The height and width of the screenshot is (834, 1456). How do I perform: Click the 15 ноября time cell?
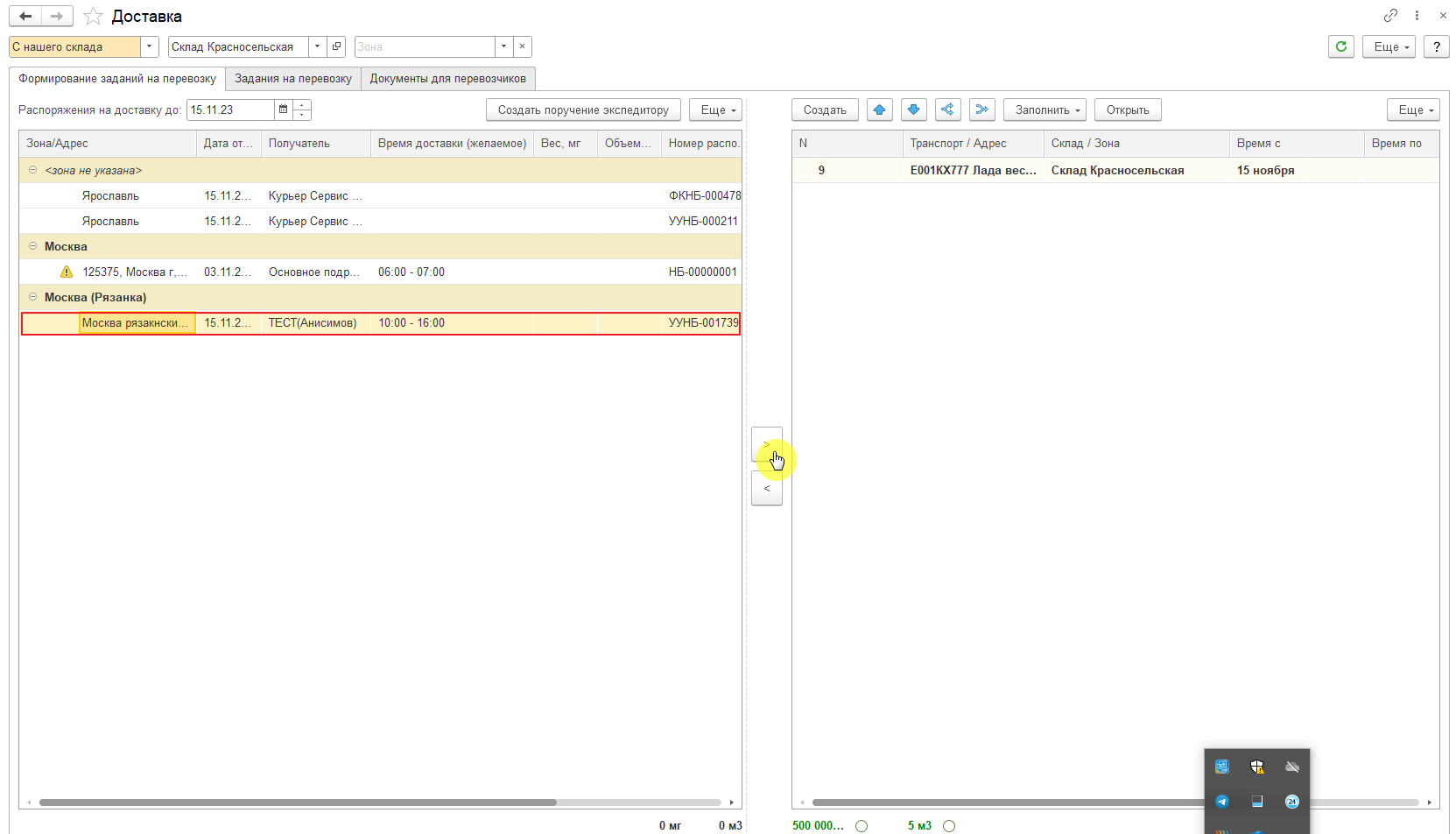(1296, 170)
